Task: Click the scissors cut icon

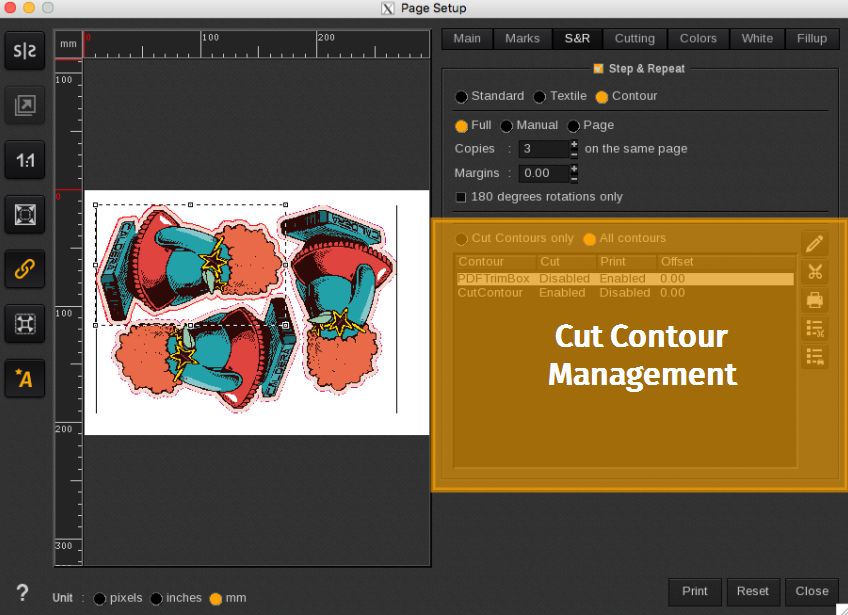Action: pos(815,271)
